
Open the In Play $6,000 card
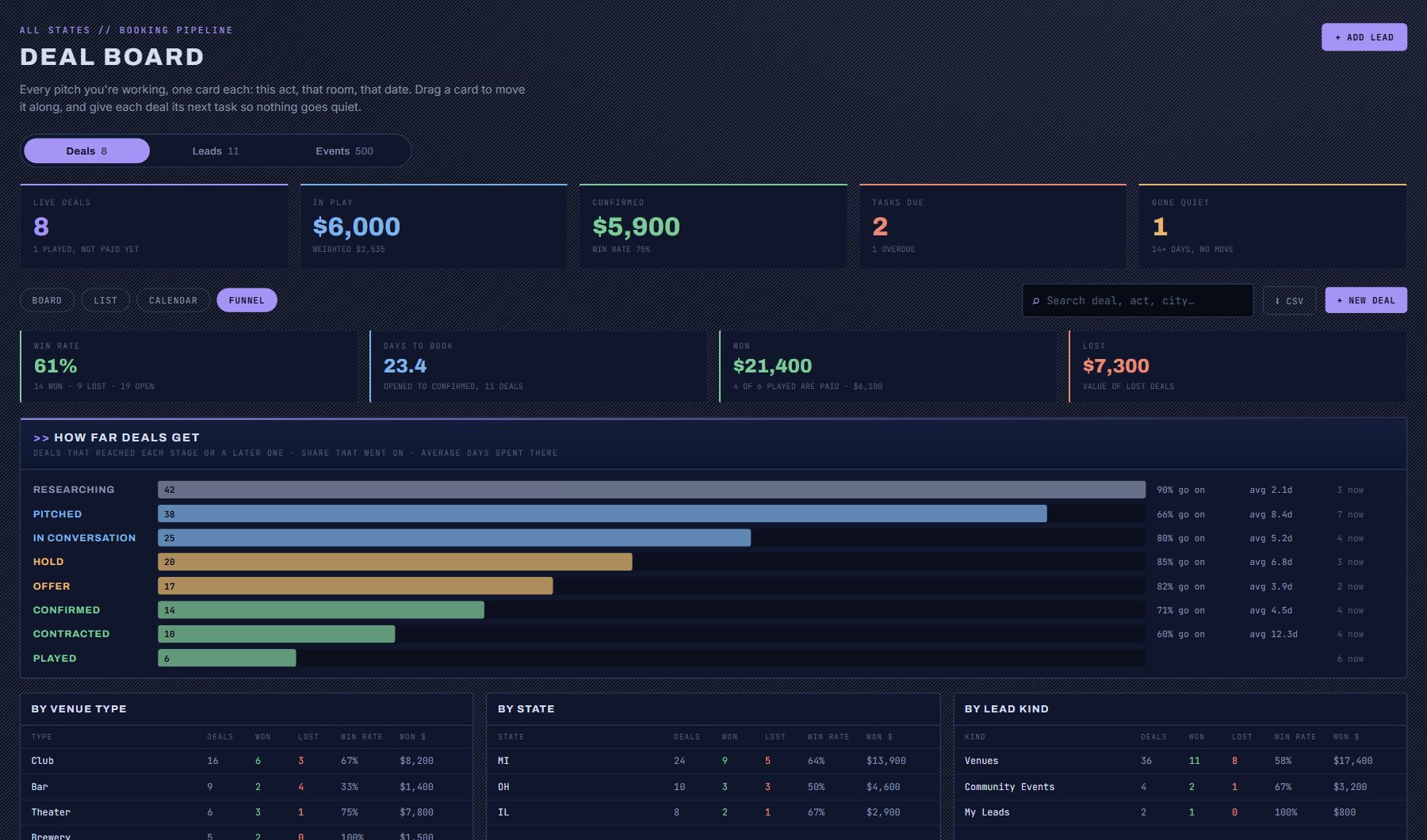click(x=434, y=226)
